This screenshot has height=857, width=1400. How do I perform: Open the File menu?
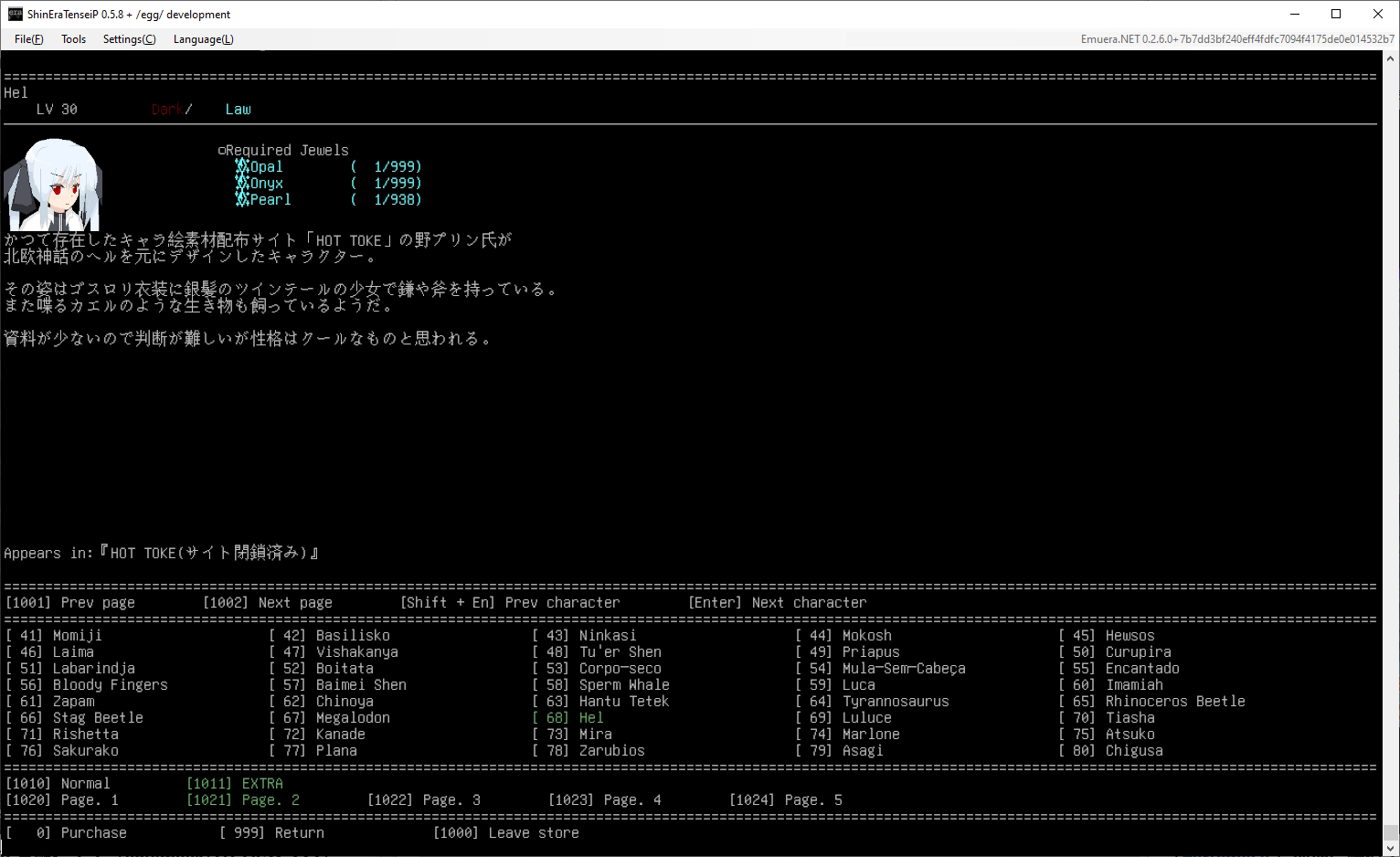tap(28, 39)
